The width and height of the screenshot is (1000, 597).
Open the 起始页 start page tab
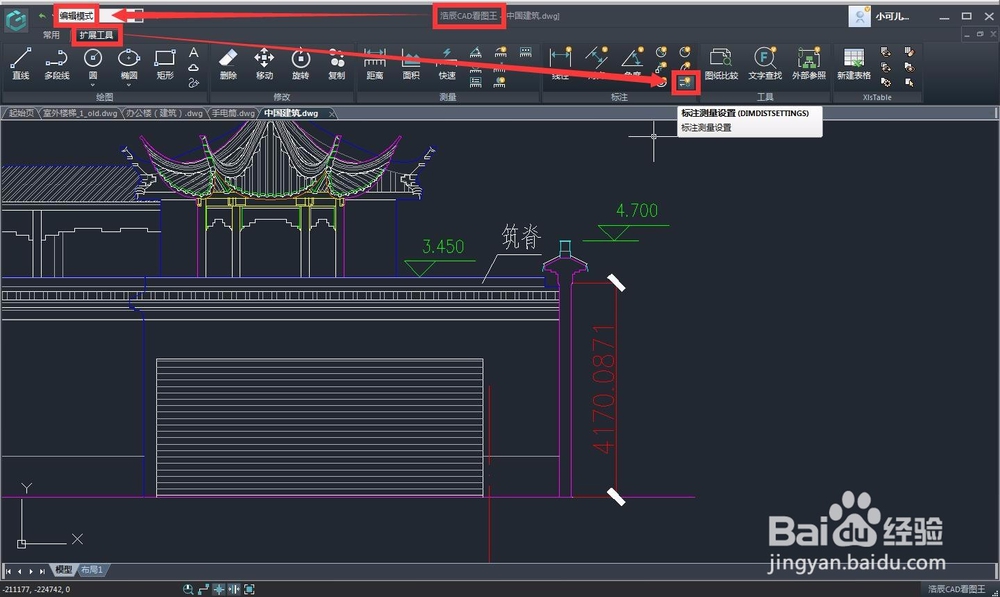pos(21,113)
